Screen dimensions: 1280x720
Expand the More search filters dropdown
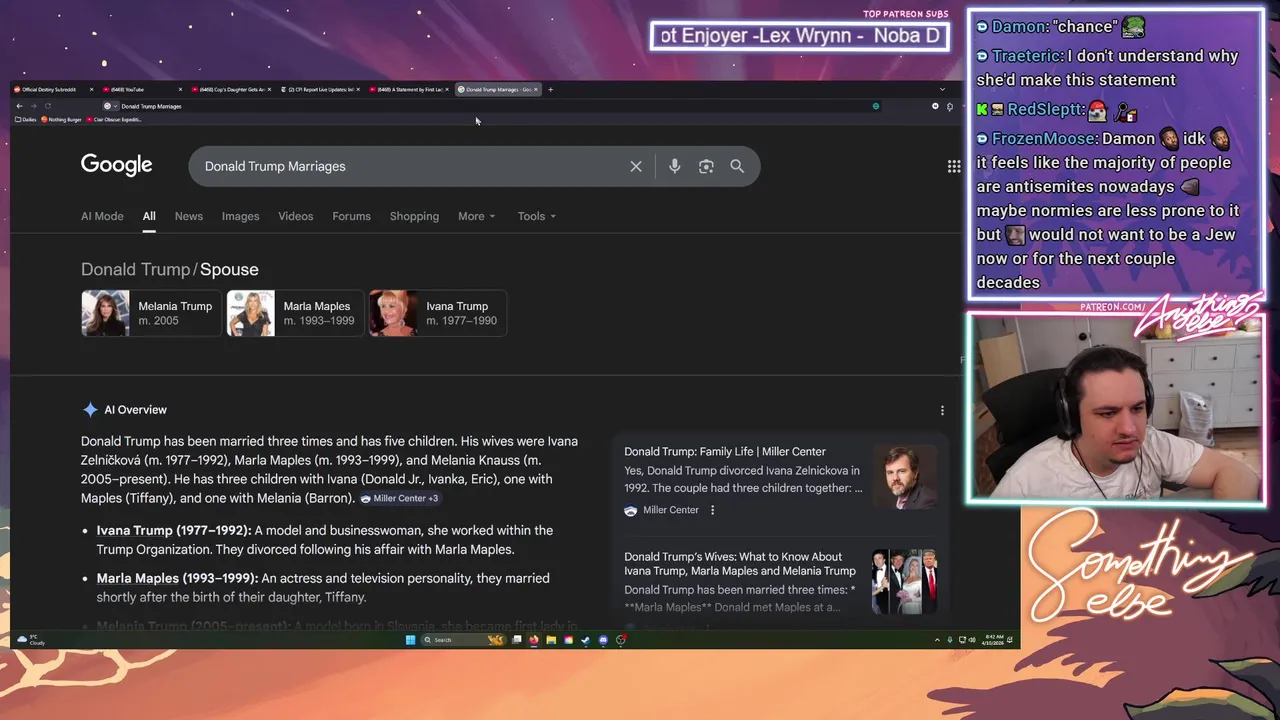pos(477,216)
